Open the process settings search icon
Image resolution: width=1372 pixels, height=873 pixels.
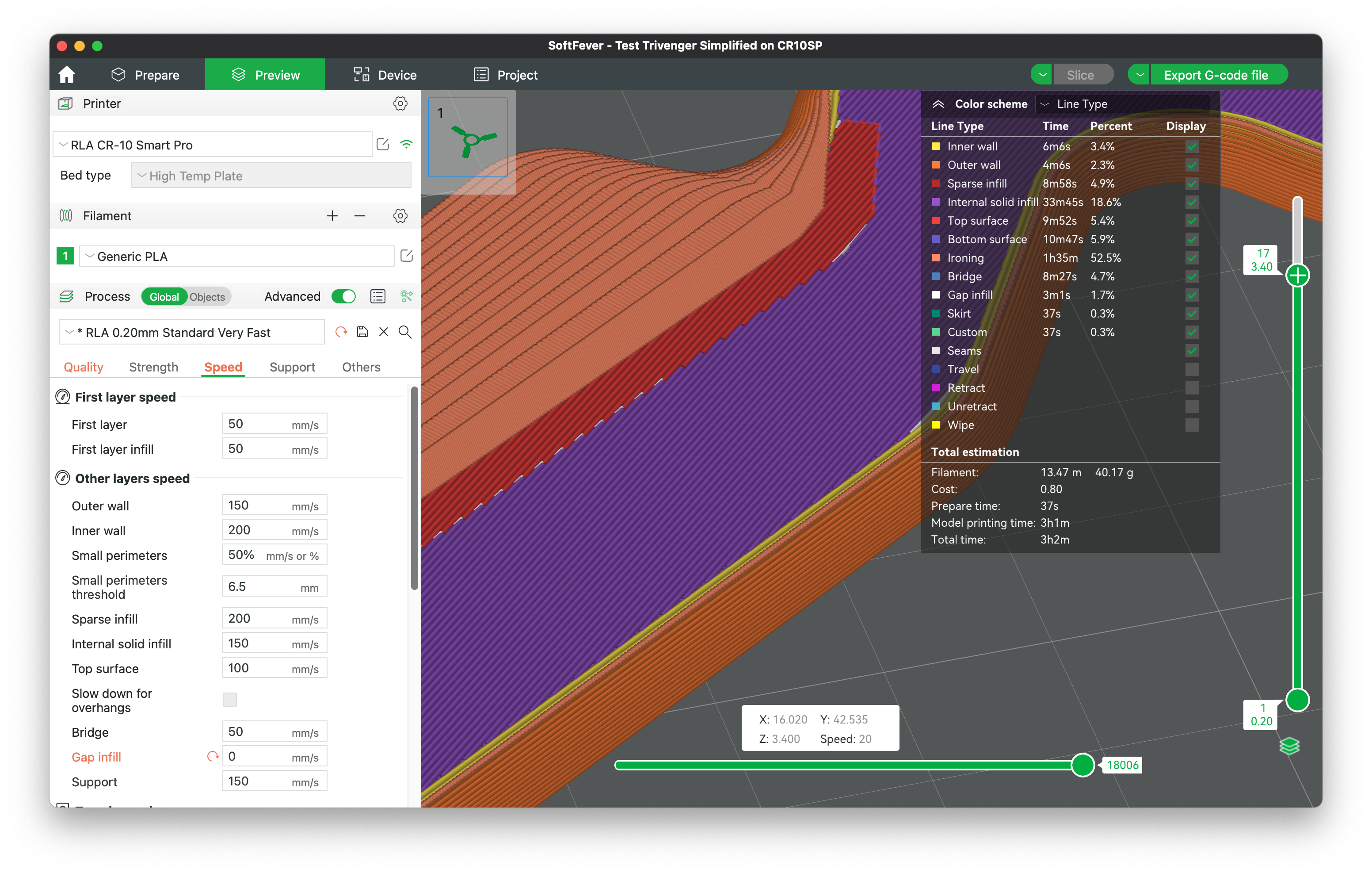[405, 332]
